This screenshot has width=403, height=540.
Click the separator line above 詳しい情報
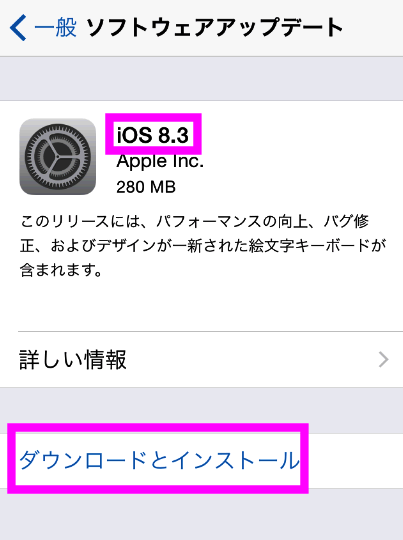210,332
